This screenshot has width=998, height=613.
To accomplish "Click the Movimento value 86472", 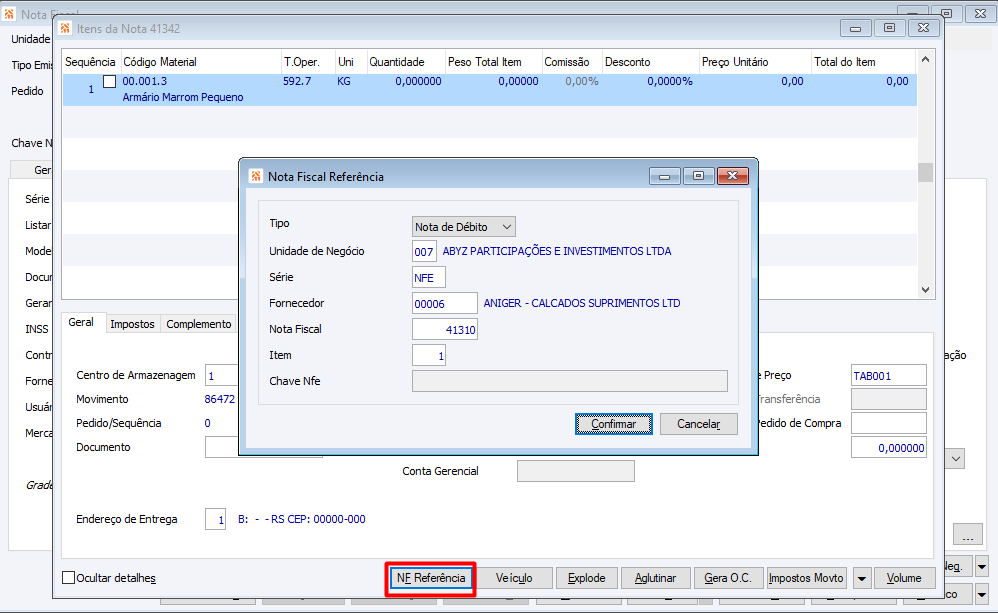I will point(220,399).
